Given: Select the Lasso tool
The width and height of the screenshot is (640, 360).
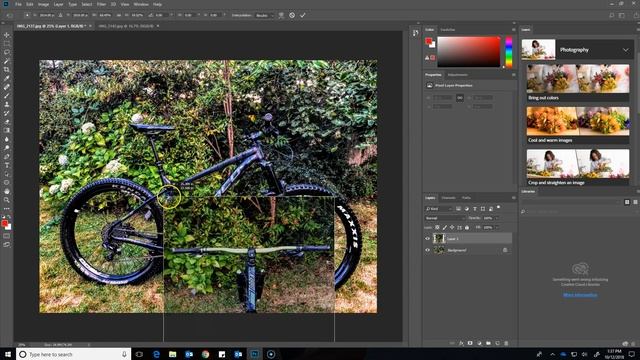Looking at the screenshot, I should tap(7, 52).
